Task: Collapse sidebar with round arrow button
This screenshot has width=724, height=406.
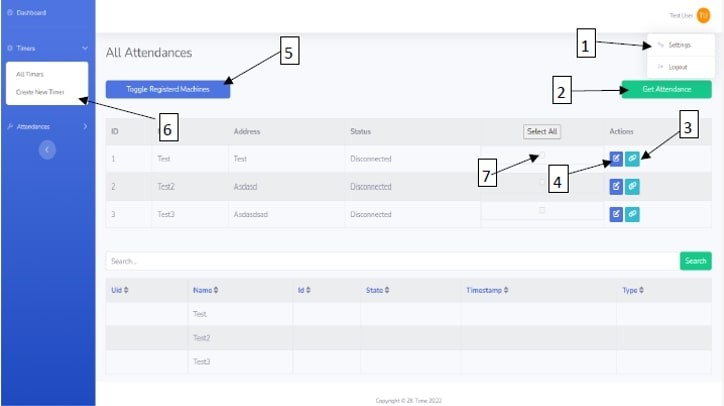Action: (47, 150)
